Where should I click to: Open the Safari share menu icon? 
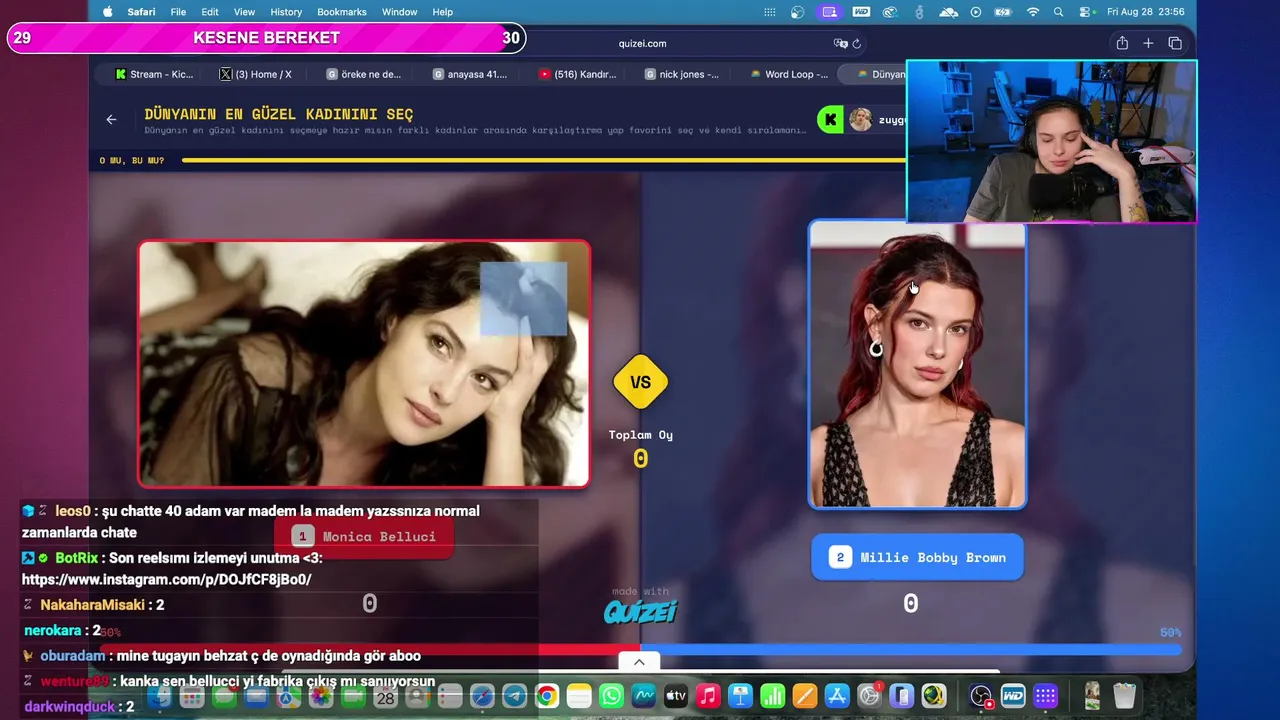pos(1122,43)
